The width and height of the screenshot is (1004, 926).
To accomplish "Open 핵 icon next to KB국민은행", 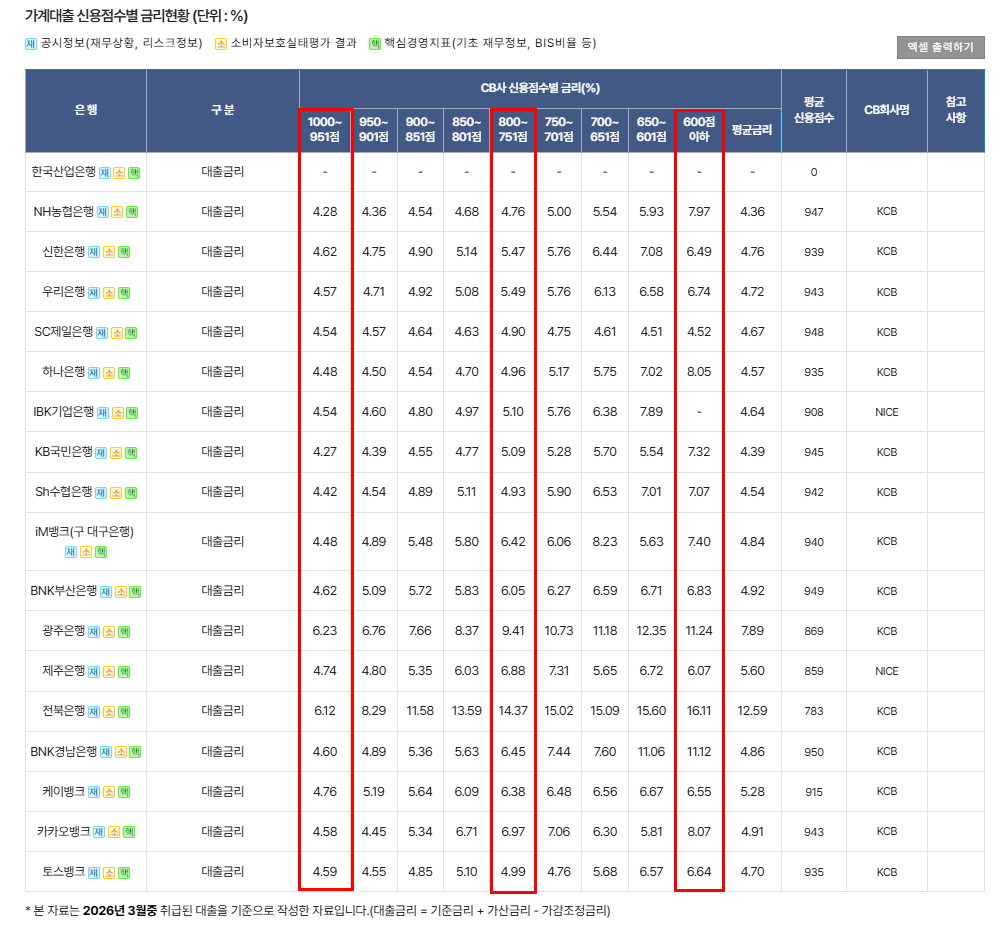I will tap(131, 453).
